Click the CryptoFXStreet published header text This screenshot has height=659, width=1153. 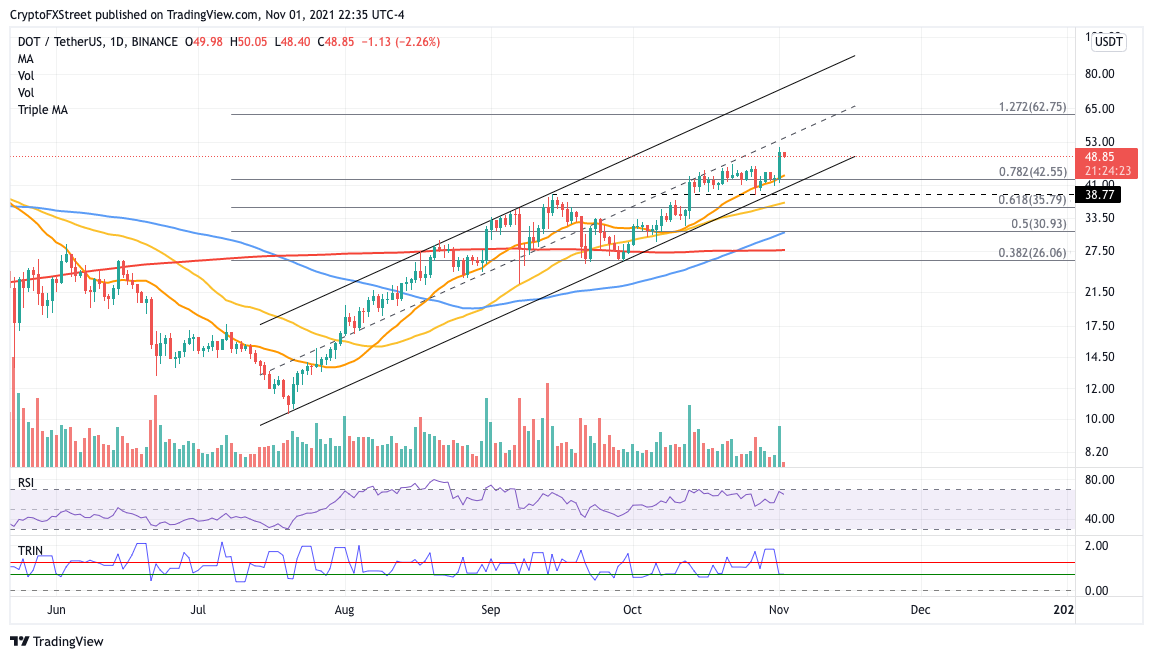point(207,15)
